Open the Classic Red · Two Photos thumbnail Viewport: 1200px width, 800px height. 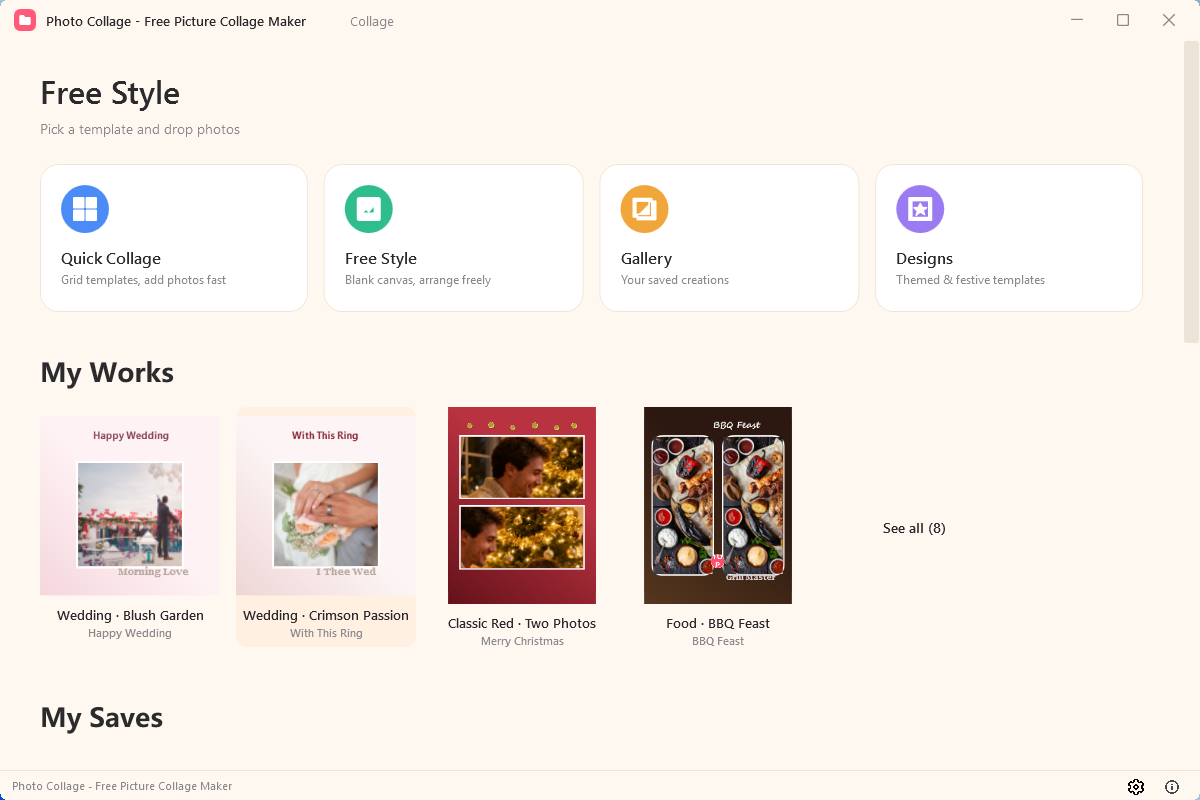[522, 505]
